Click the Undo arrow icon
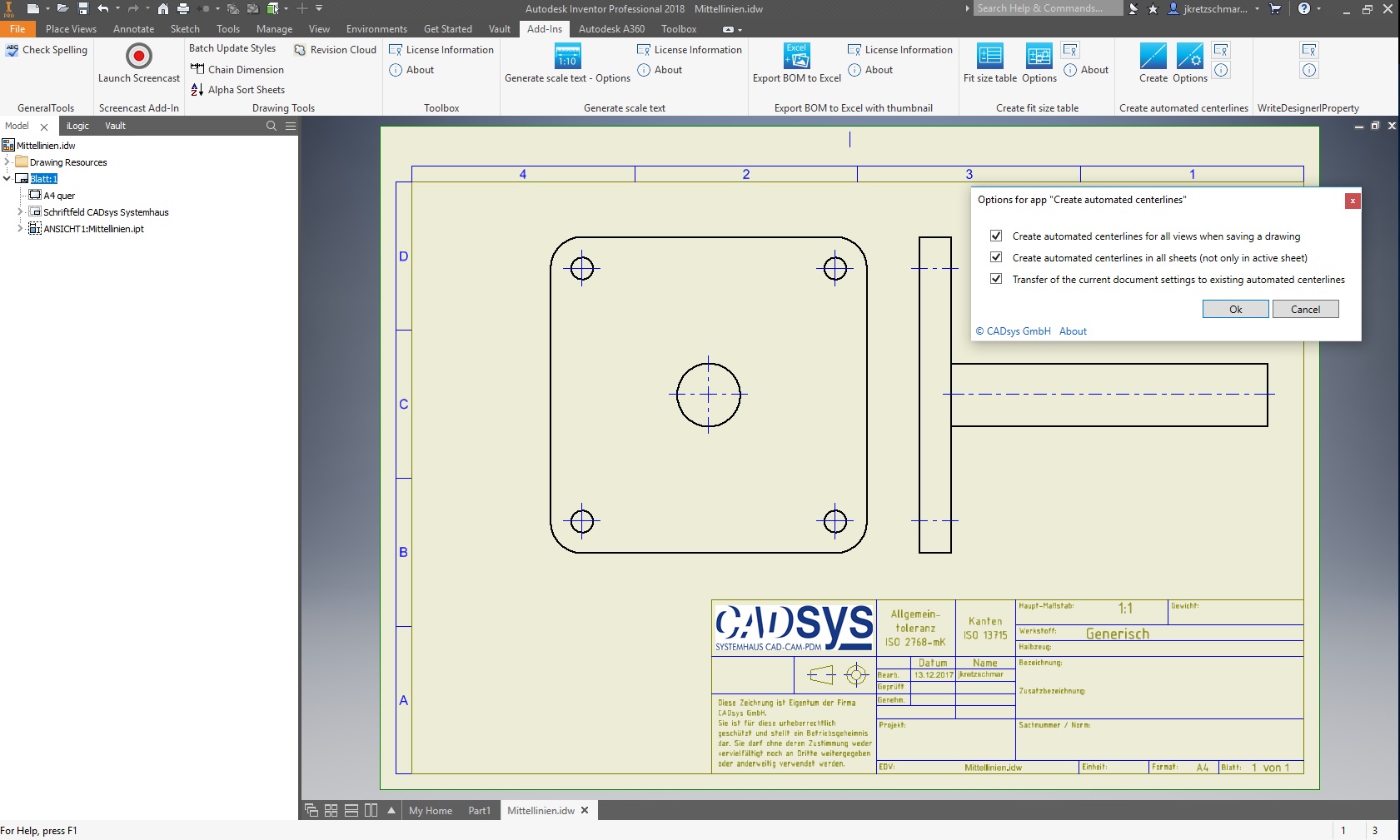This screenshot has width=1400, height=840. 103,8
